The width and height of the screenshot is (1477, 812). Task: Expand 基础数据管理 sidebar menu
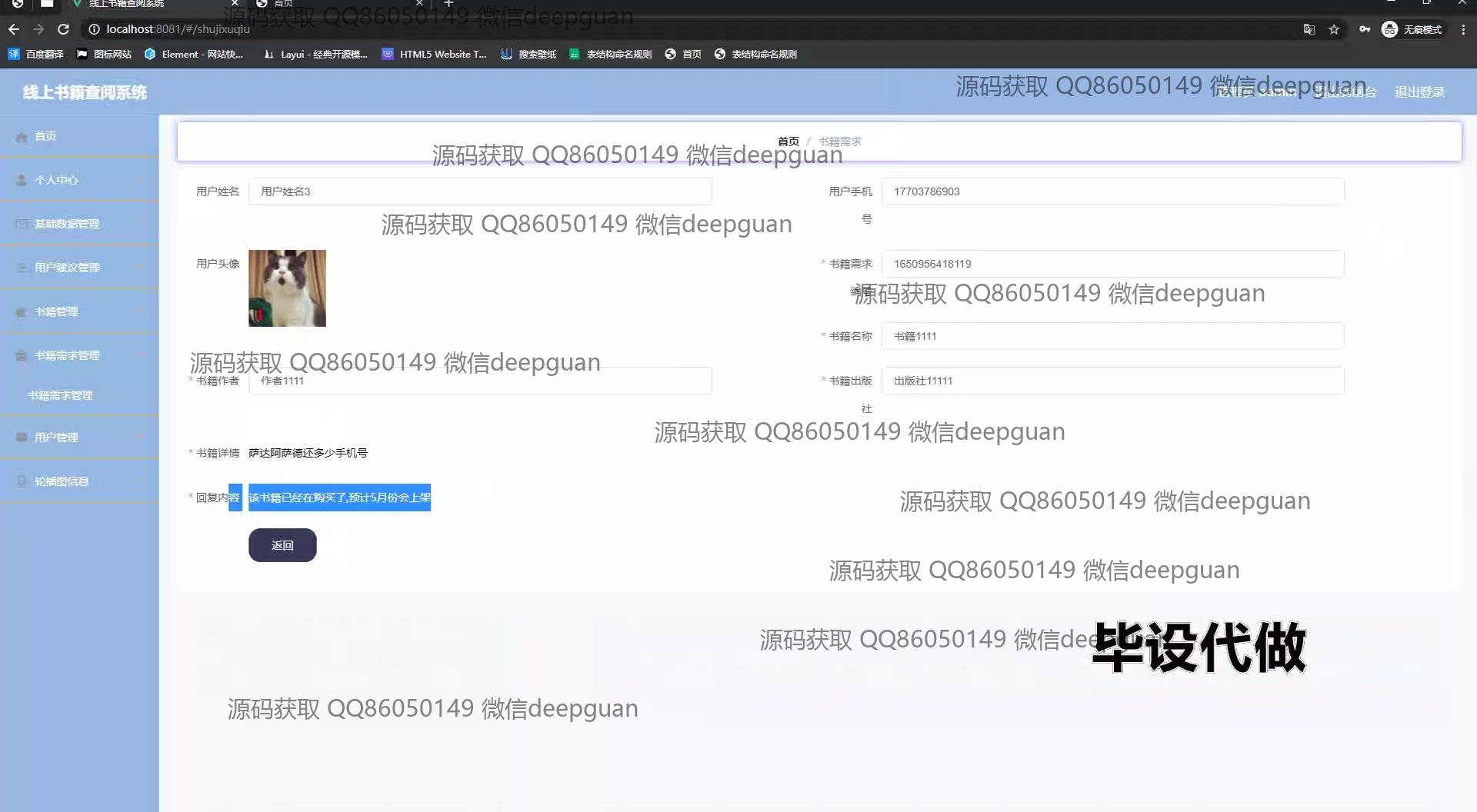click(x=79, y=224)
